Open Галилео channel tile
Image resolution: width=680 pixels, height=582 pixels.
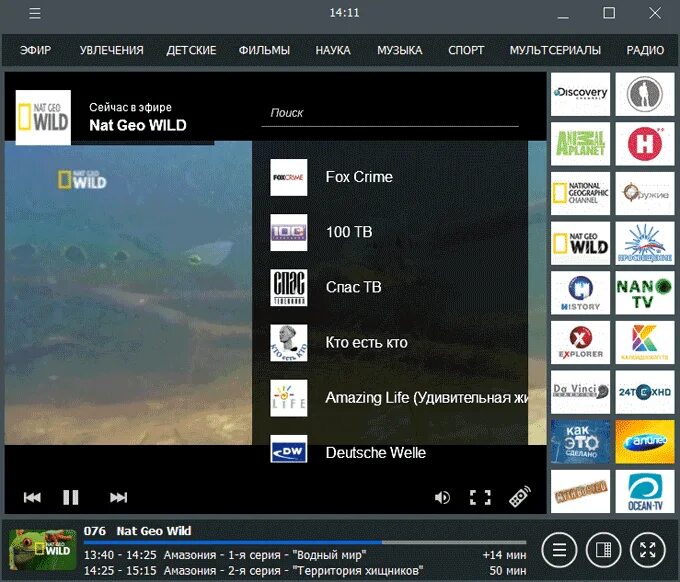(645, 441)
